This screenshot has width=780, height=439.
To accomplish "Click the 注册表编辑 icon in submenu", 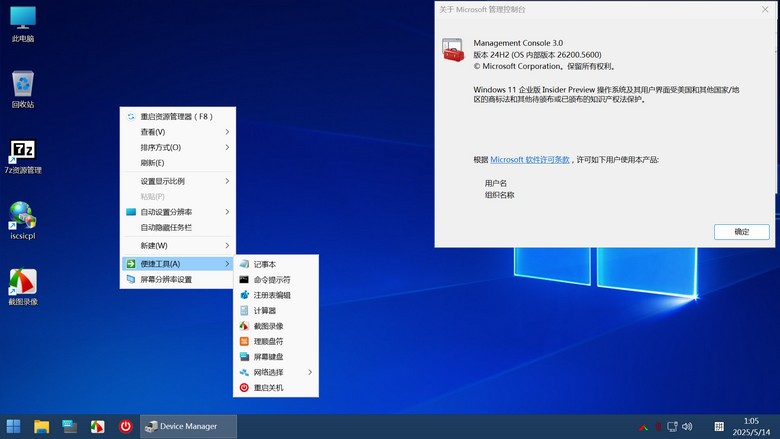I will (244, 295).
